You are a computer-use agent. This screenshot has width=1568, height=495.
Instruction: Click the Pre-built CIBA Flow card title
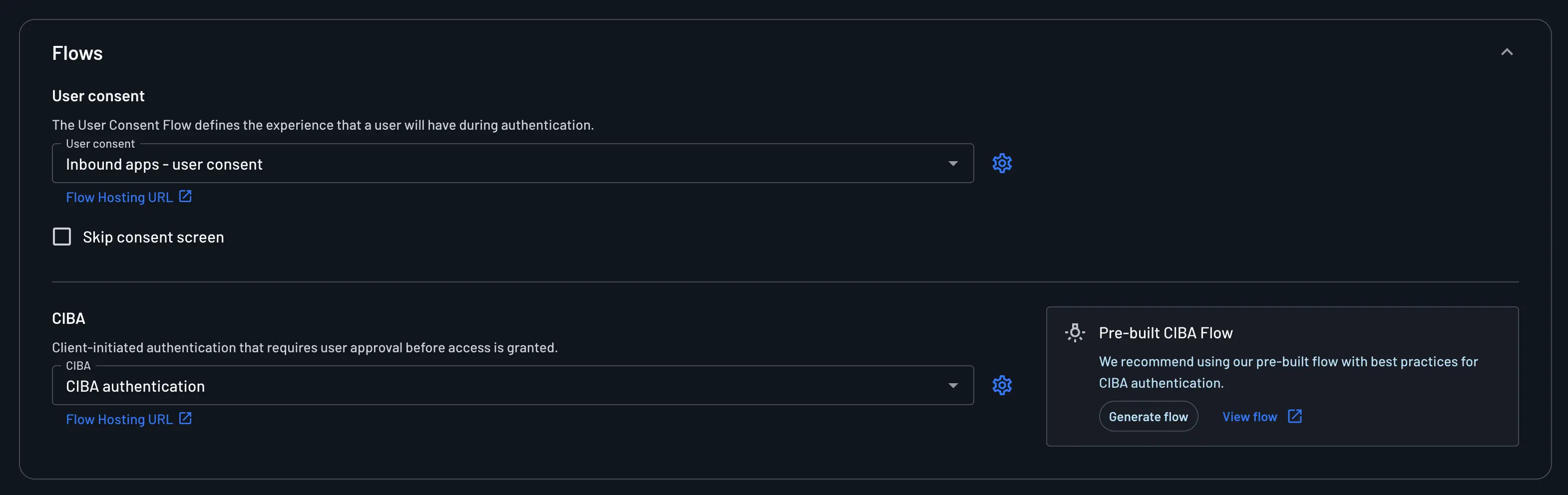click(x=1165, y=333)
